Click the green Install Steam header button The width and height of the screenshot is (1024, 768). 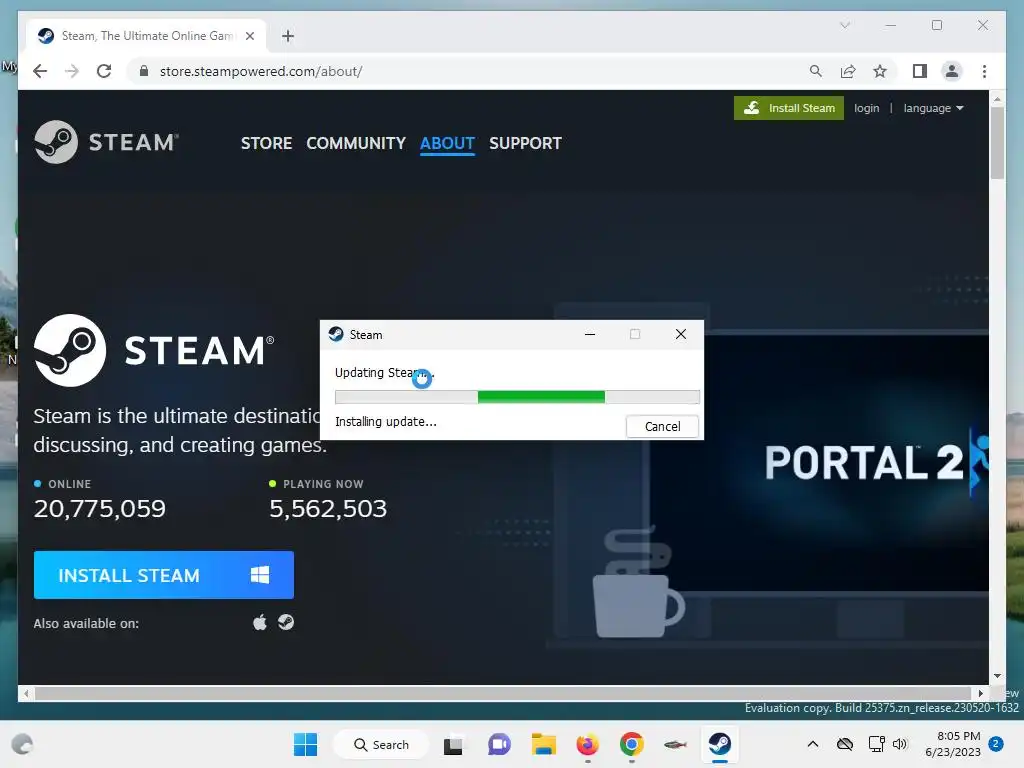point(789,108)
